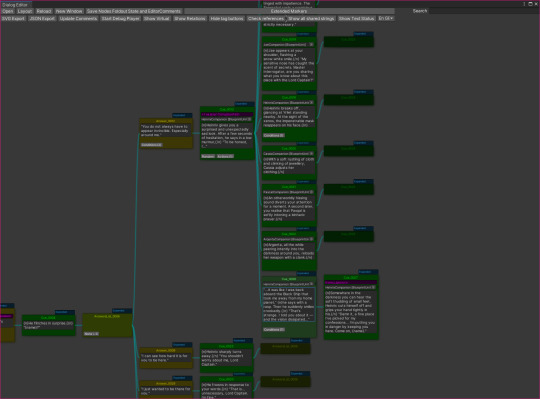Viewport: 540px width, 399px height.
Task: Toggle Show Virtual nodes
Action: [x=157, y=19]
